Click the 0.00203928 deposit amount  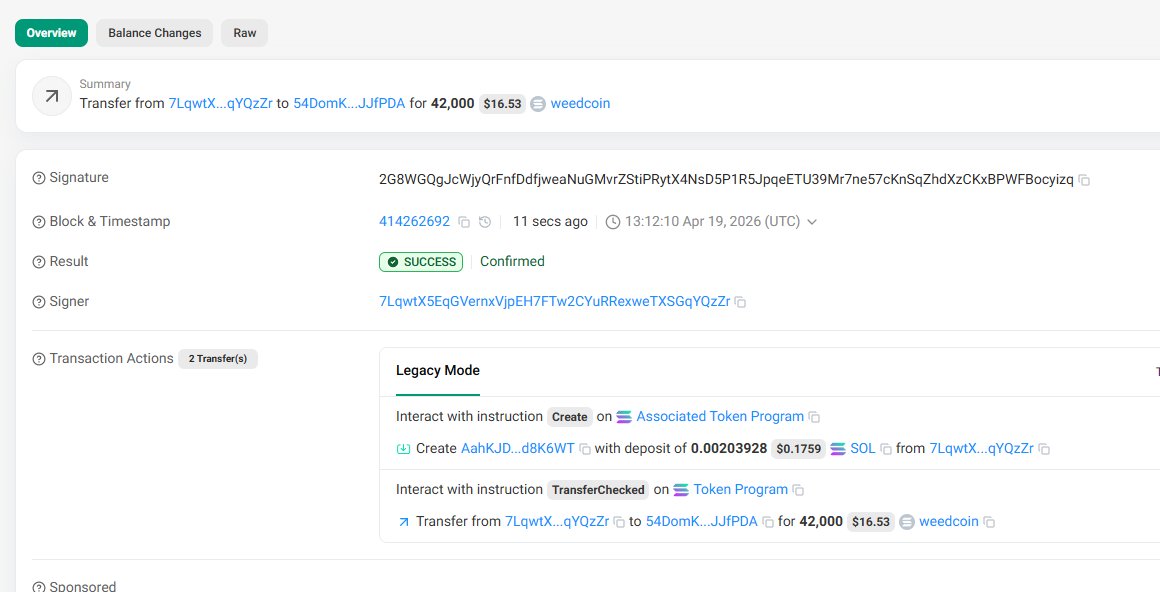pyautogui.click(x=729, y=448)
